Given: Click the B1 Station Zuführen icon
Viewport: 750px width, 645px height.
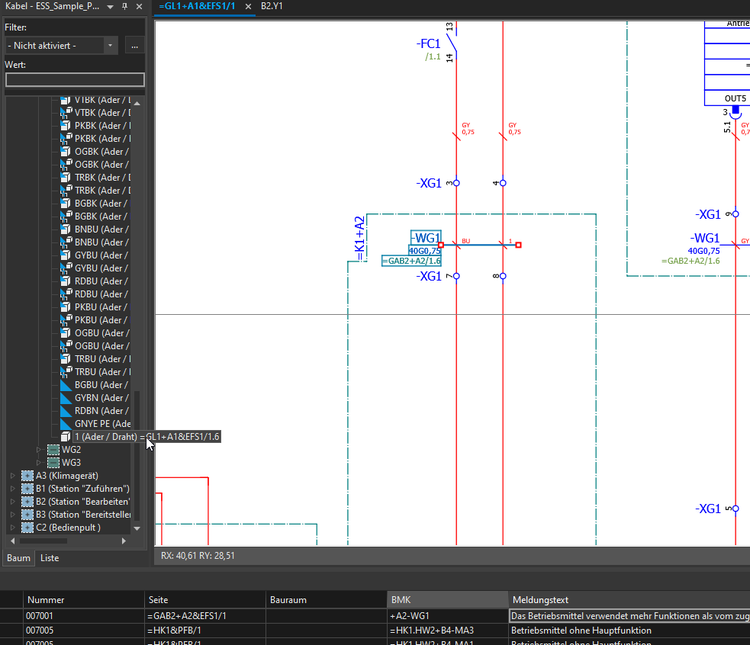Looking at the screenshot, I should click(28, 489).
